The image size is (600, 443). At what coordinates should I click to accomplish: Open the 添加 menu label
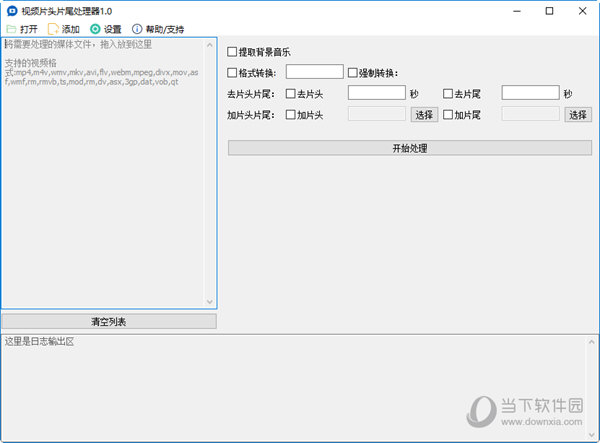pos(70,29)
